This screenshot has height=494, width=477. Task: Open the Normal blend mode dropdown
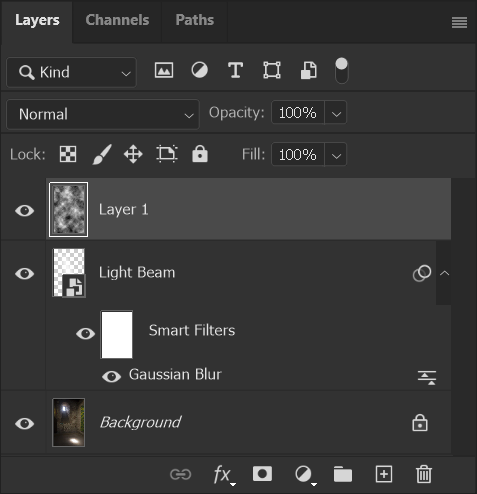tap(103, 114)
